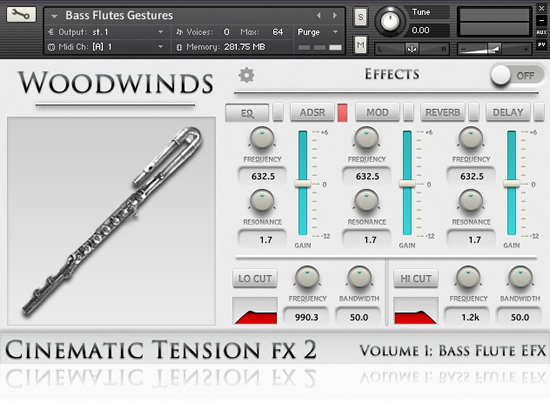This screenshot has height=403, width=550.
Task: Click the third band Frequency knob
Action: (471, 137)
